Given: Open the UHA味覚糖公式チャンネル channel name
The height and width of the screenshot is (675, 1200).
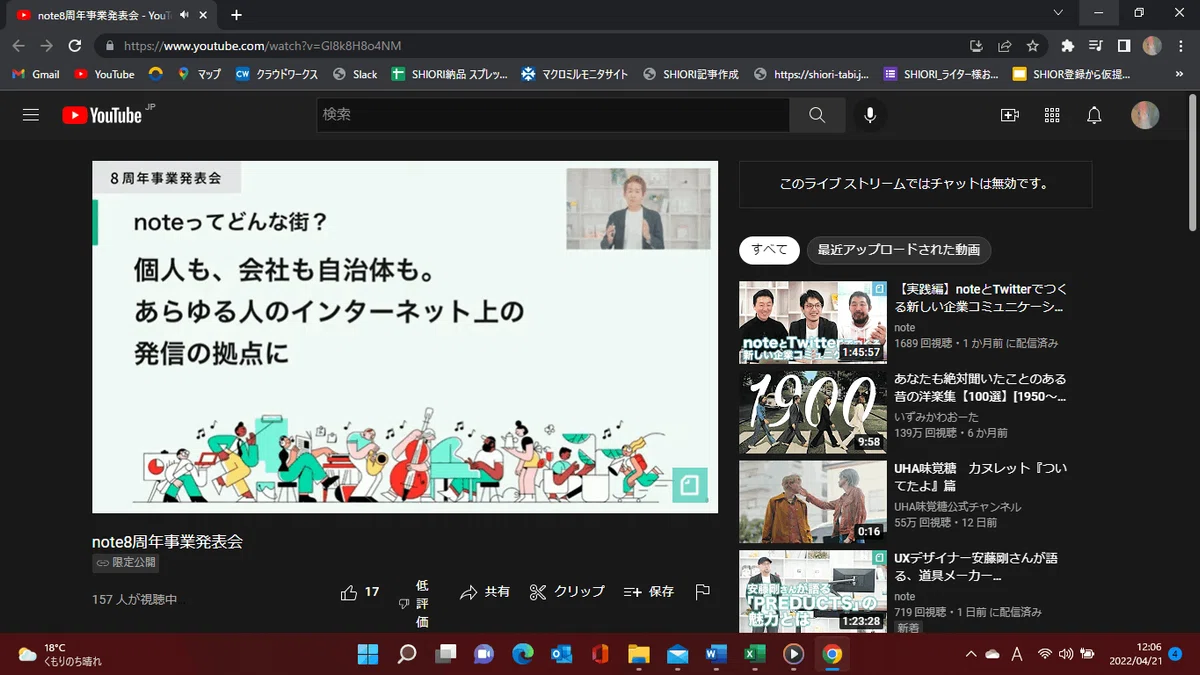Looking at the screenshot, I should [958, 507].
